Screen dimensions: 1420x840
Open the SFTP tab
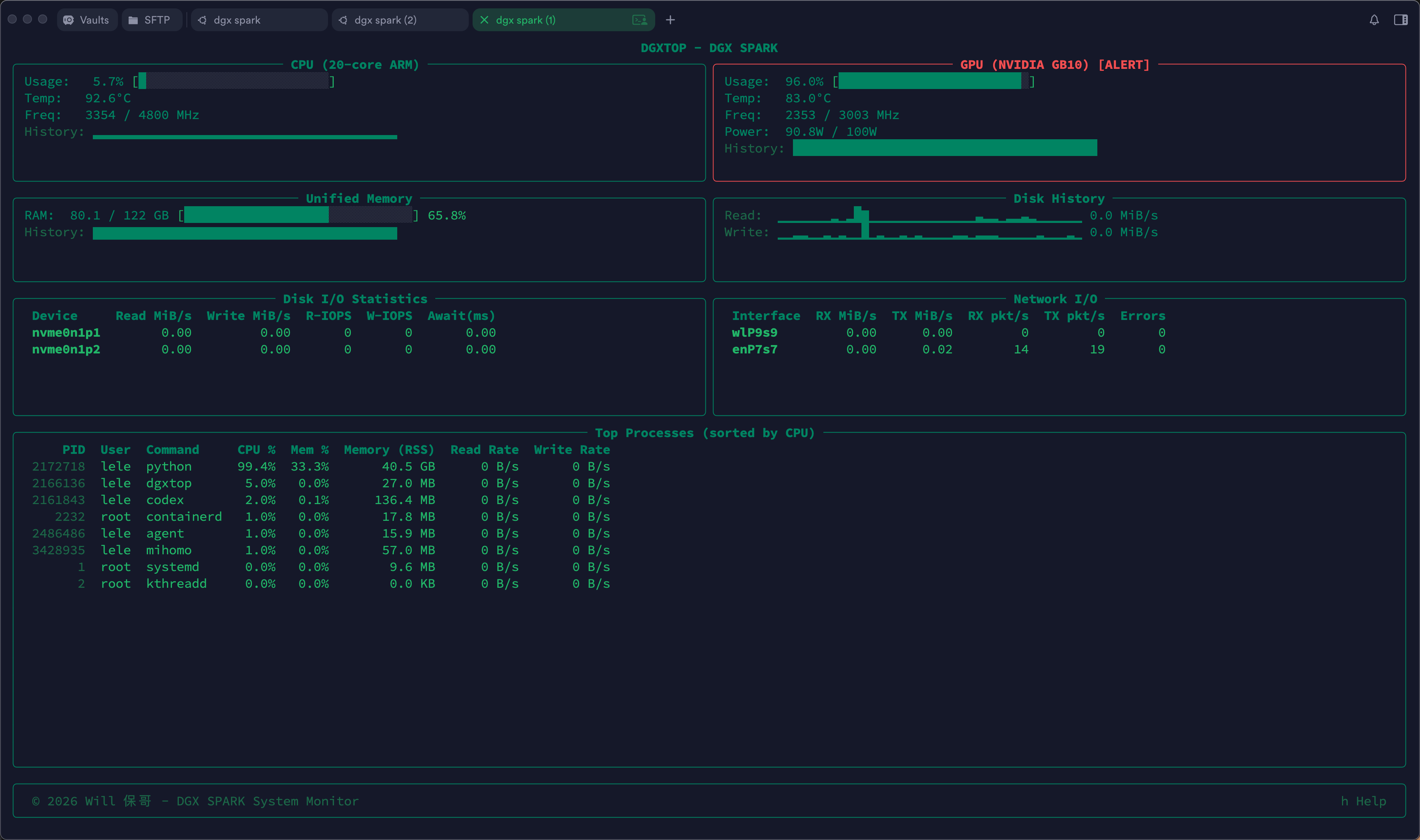point(151,20)
